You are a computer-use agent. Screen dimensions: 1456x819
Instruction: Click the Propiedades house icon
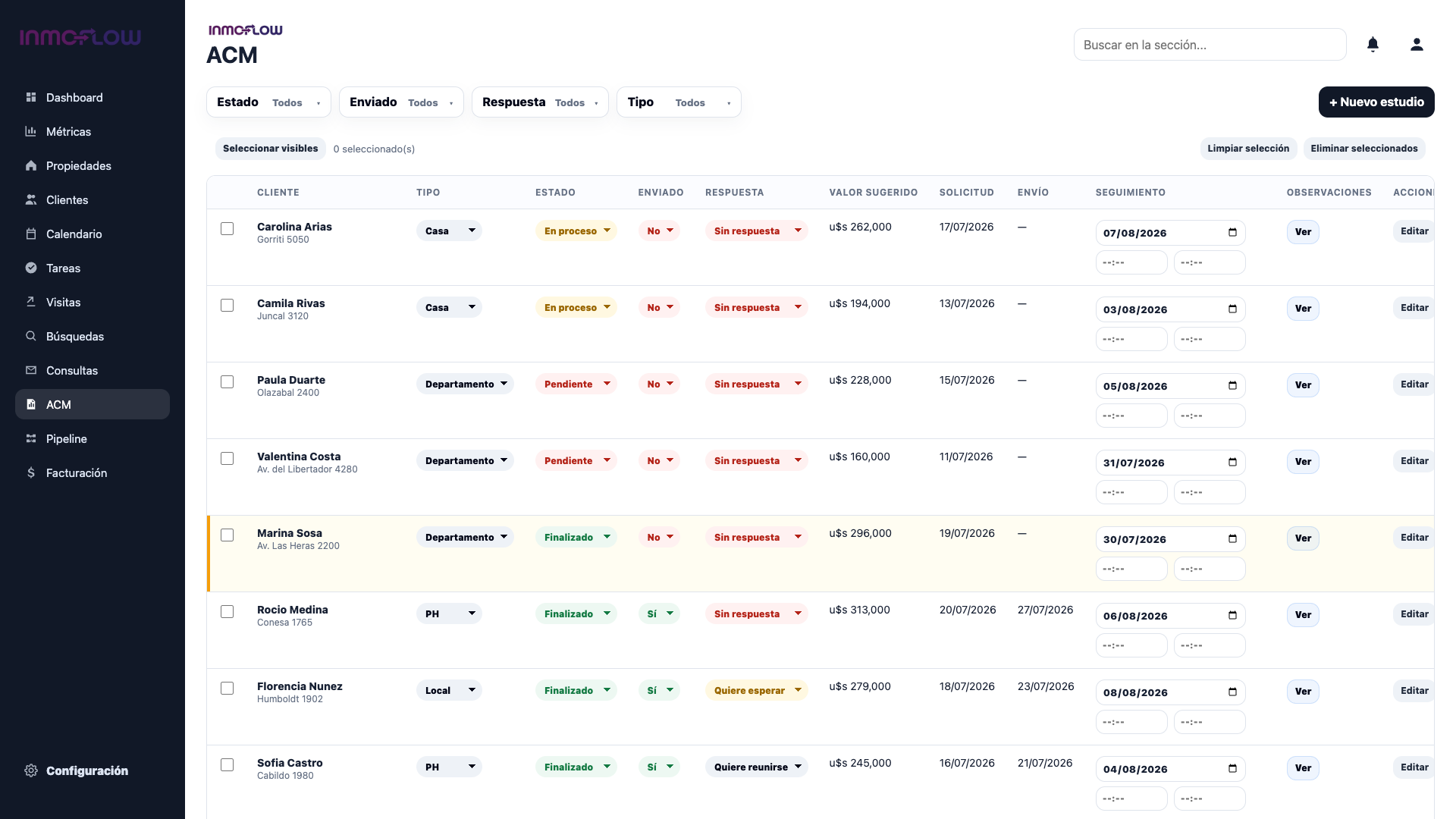click(x=31, y=165)
